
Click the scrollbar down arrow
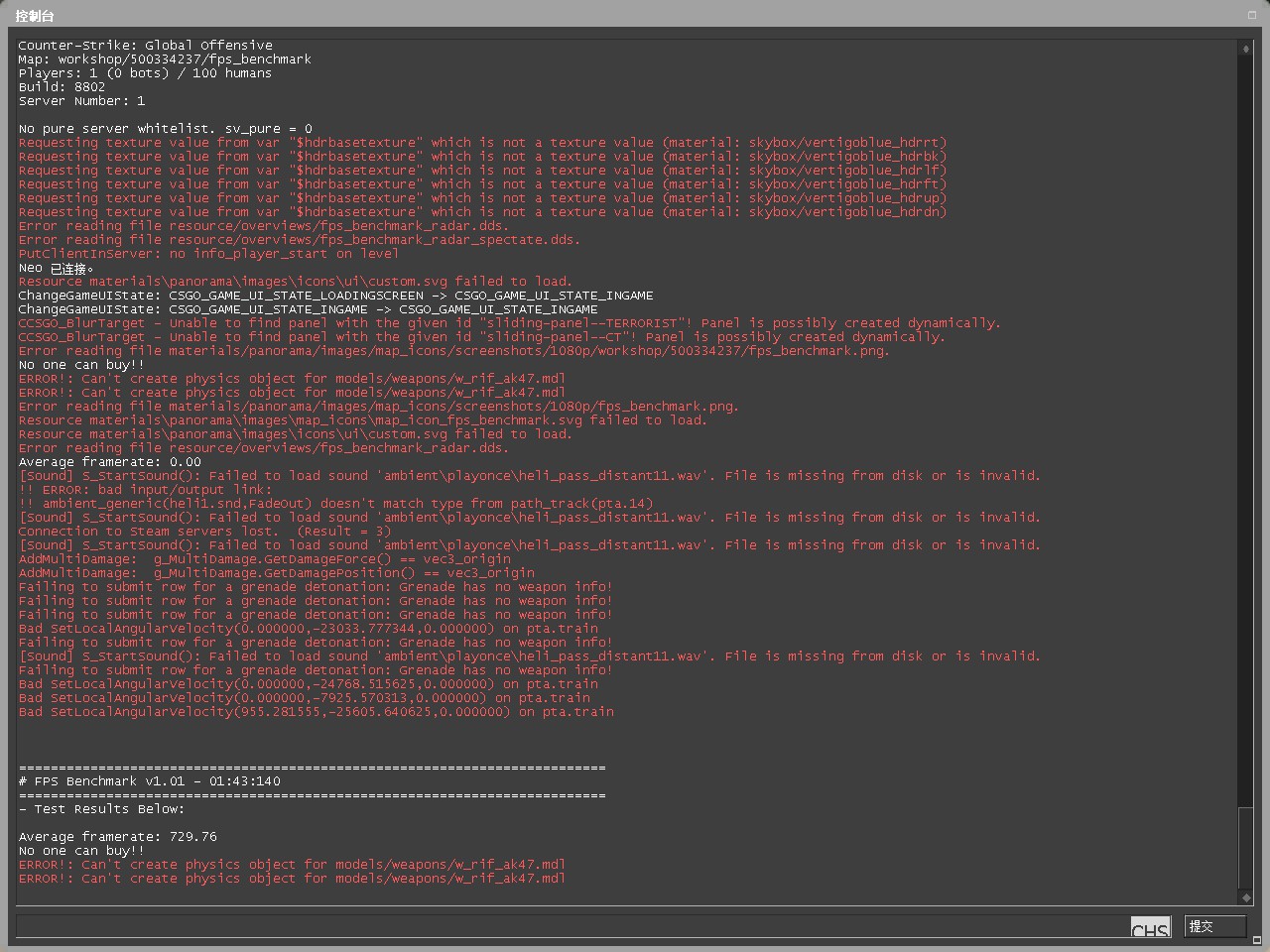click(x=1245, y=897)
